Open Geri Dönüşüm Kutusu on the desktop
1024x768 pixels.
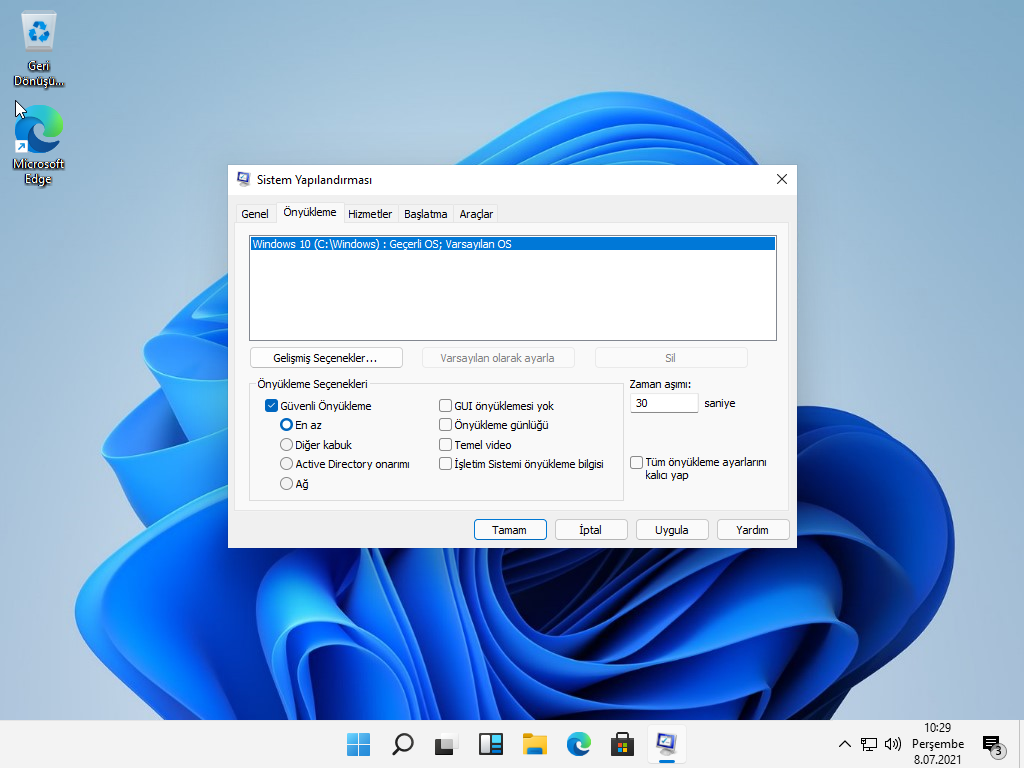(38, 33)
